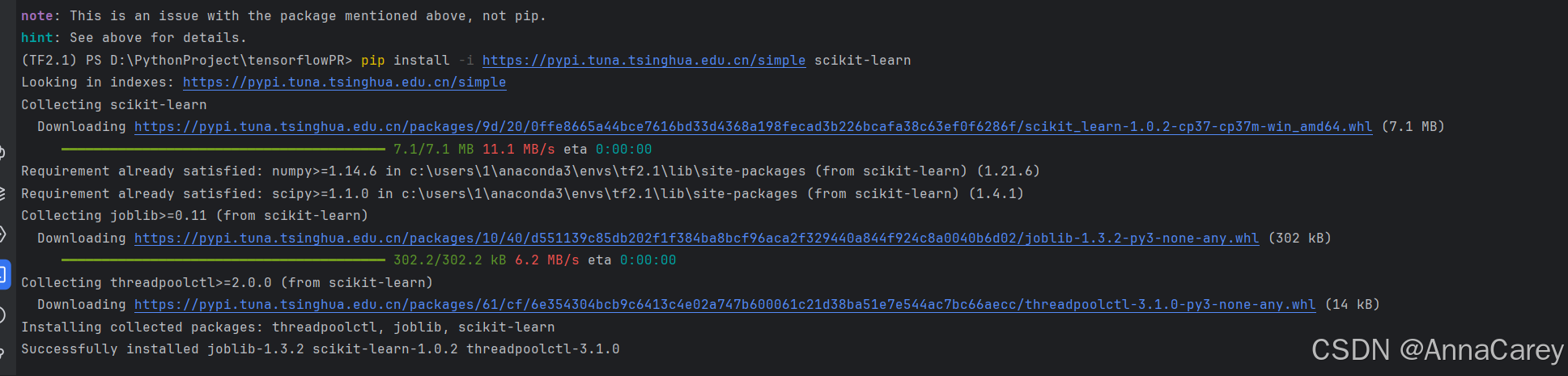Open the Problems tool window
Screen dimensions: 1568x376
[2, 315]
